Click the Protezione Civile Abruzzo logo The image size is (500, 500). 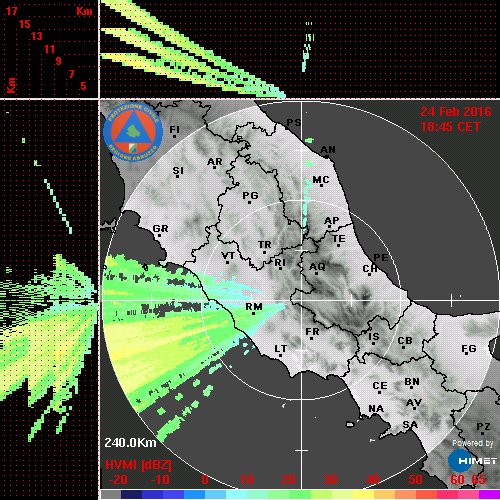(133, 132)
